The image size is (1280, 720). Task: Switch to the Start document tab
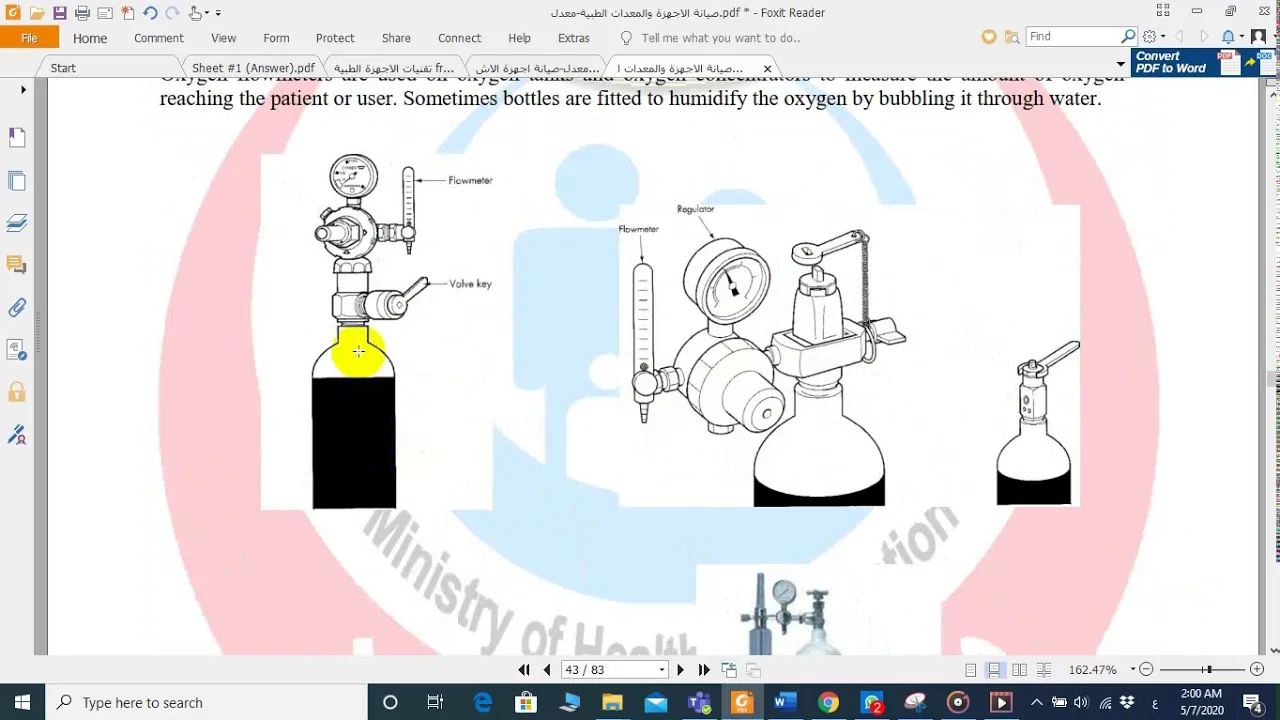(63, 68)
